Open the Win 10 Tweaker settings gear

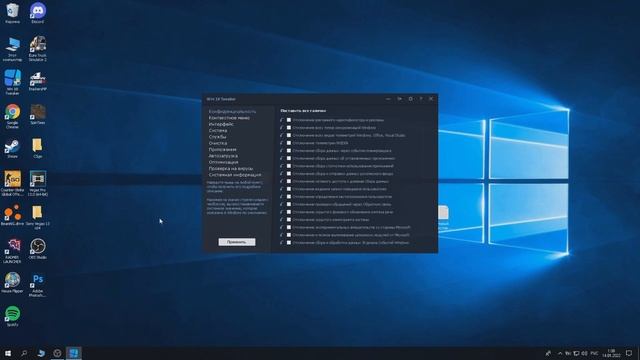point(410,99)
